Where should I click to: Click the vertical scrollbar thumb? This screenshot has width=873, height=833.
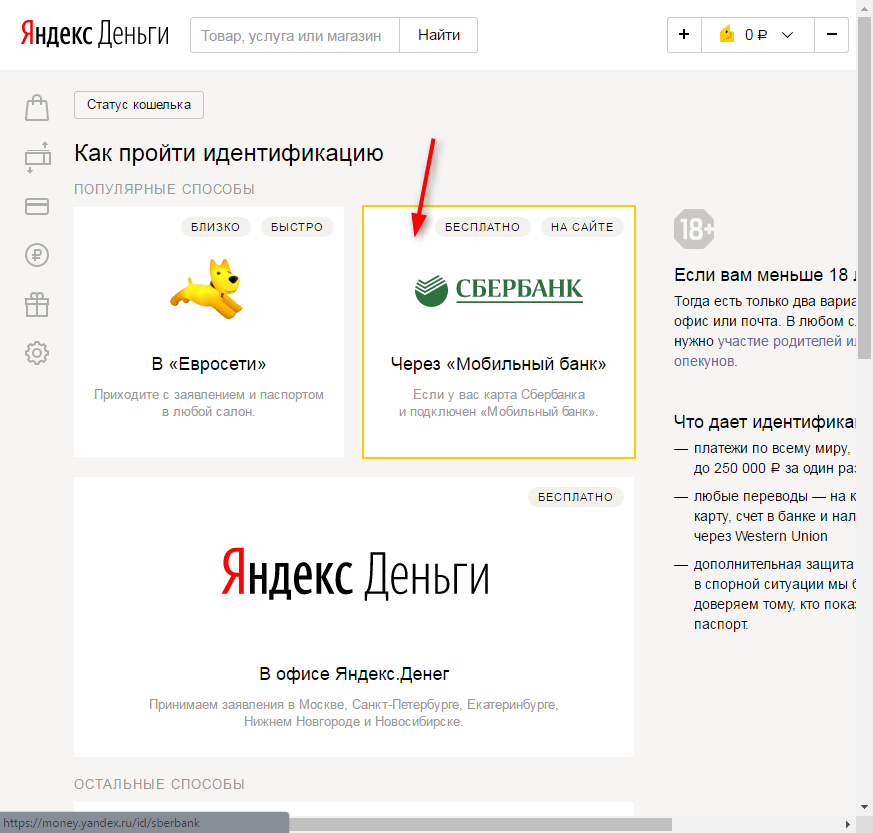tap(865, 200)
